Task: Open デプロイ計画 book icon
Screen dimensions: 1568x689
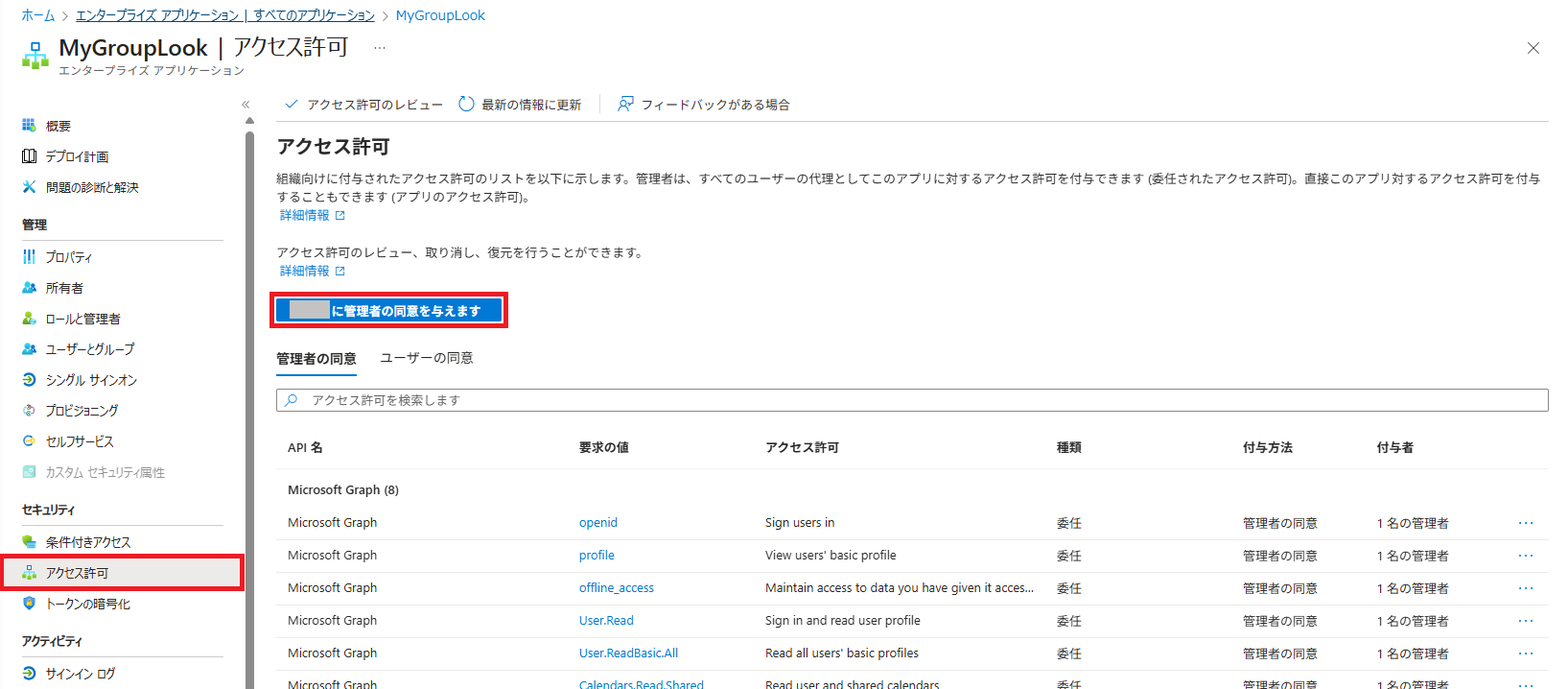Action: tap(29, 156)
